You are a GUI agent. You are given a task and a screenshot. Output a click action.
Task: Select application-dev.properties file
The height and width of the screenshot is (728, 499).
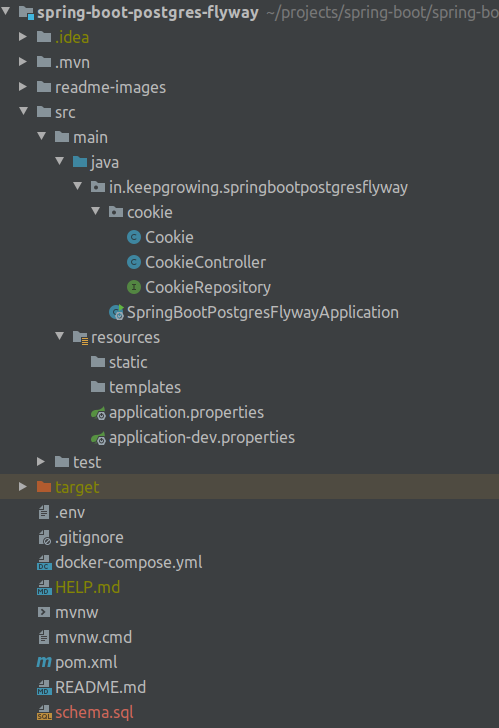[x=202, y=438]
